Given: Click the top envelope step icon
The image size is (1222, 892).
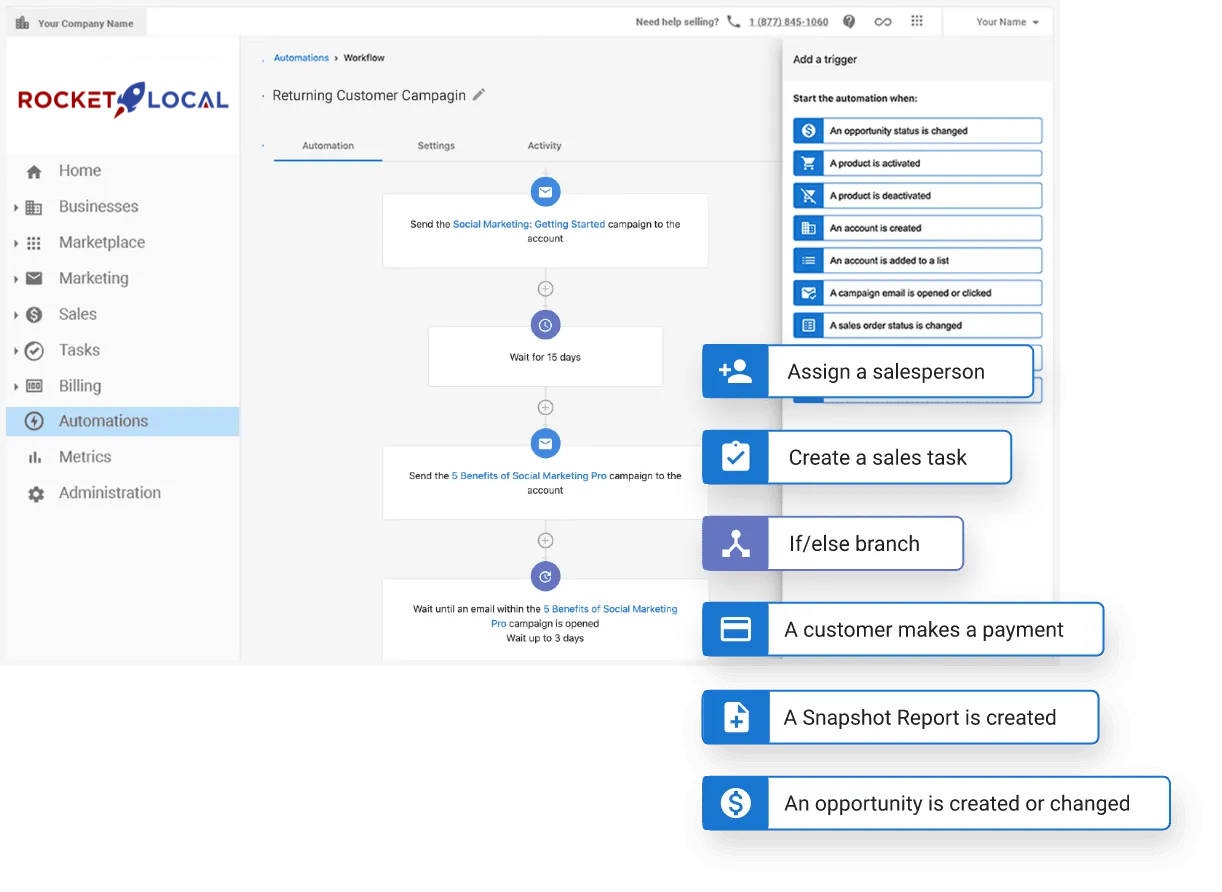Looking at the screenshot, I should click(545, 192).
